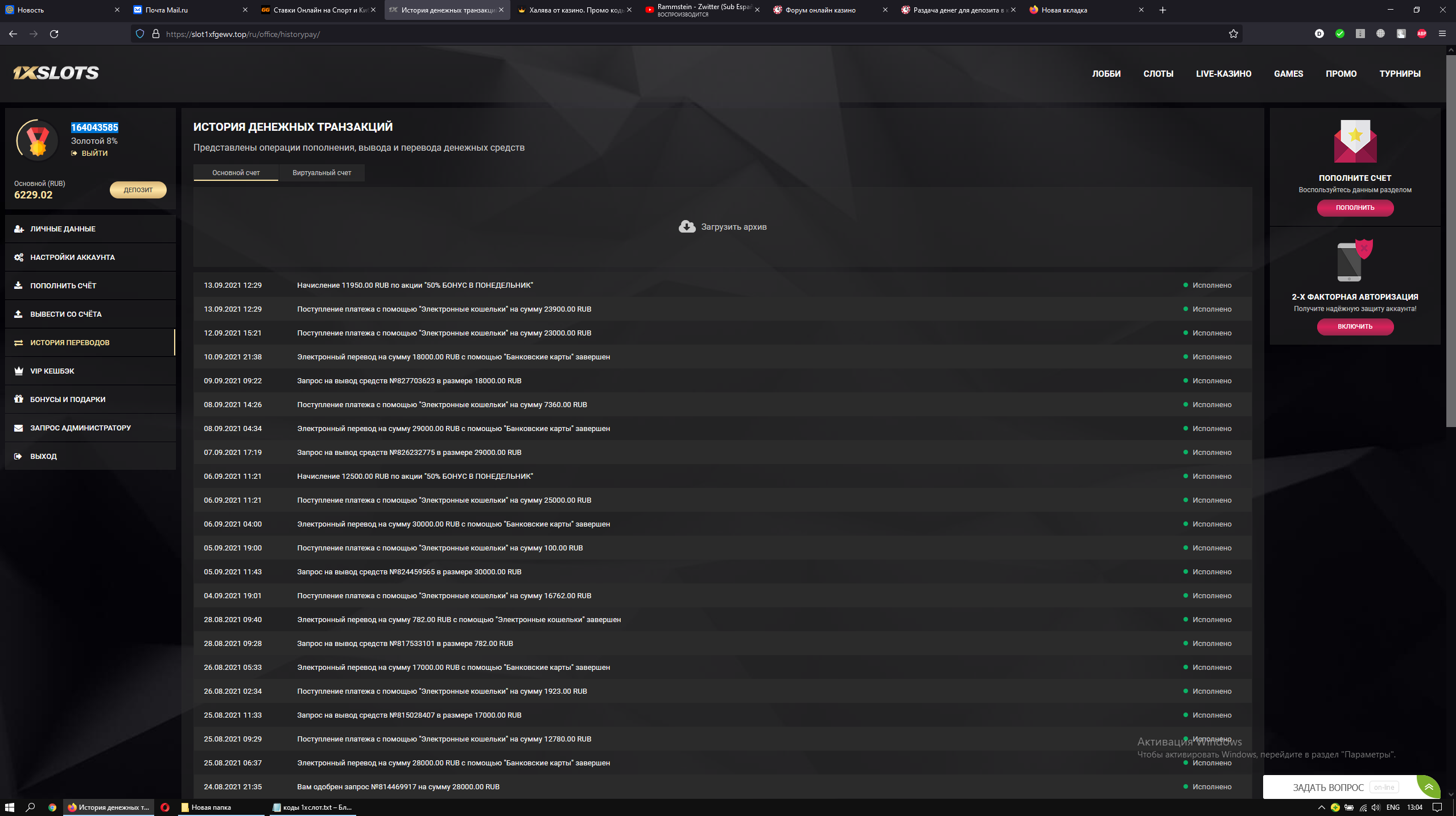Screen dimensions: 1456x816
Task: Open the AdBlock Plus extension icon
Action: pyautogui.click(x=1421, y=34)
